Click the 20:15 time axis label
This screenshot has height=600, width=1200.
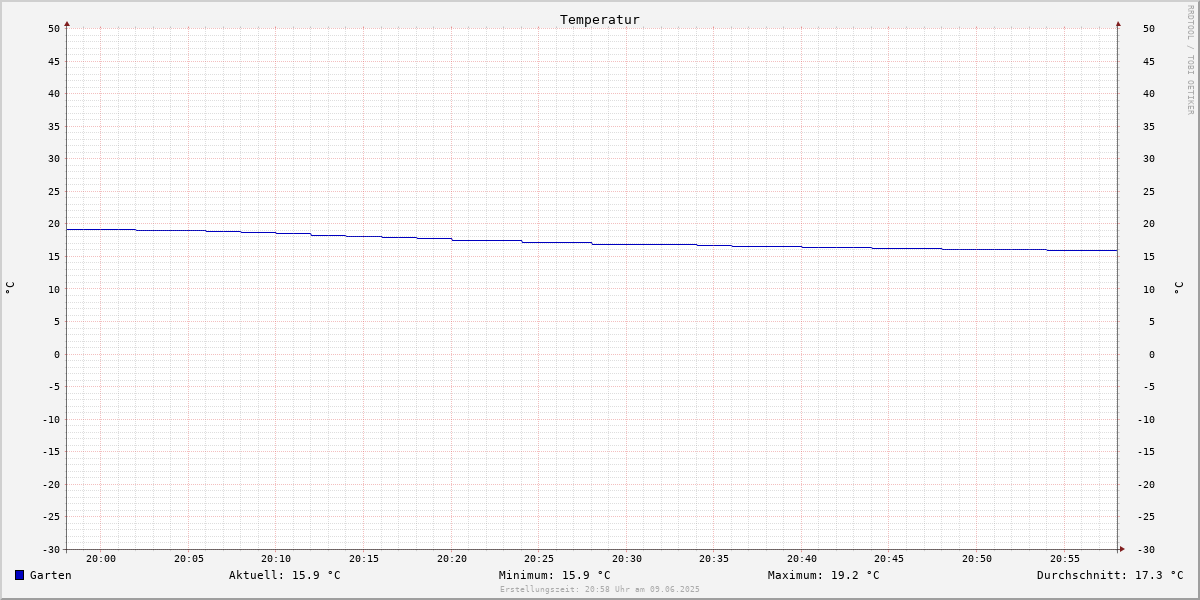364,559
